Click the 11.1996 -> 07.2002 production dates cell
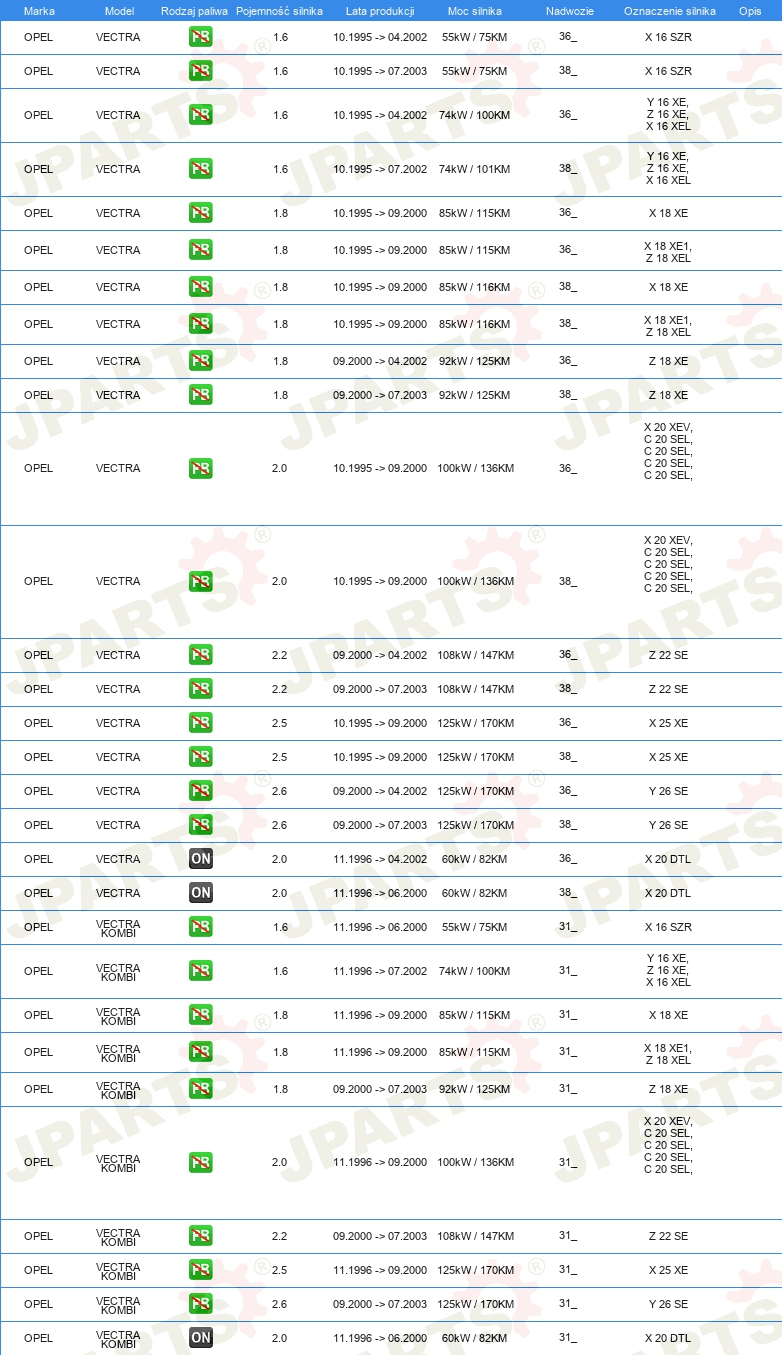Image resolution: width=782 pixels, height=1355 pixels. tap(380, 971)
